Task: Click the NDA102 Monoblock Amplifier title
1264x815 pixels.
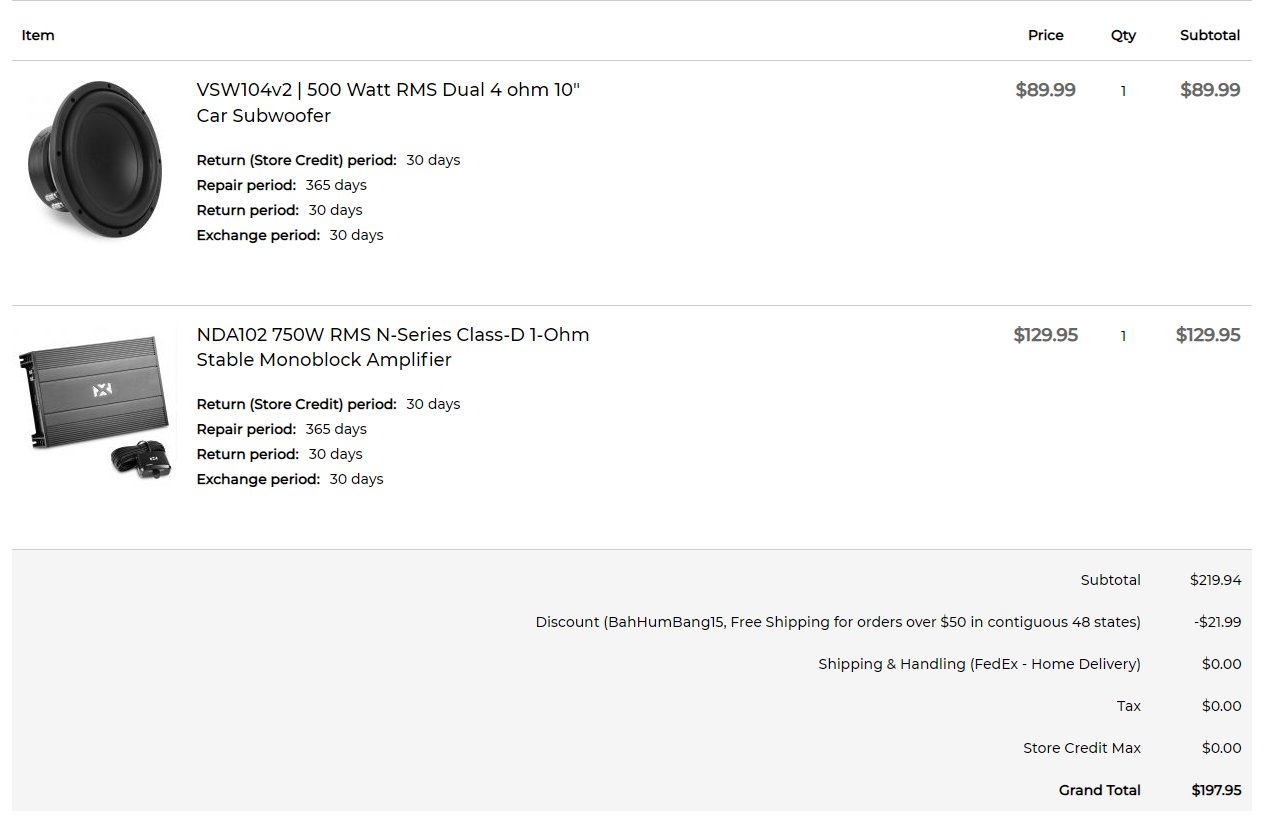Action: pos(393,347)
